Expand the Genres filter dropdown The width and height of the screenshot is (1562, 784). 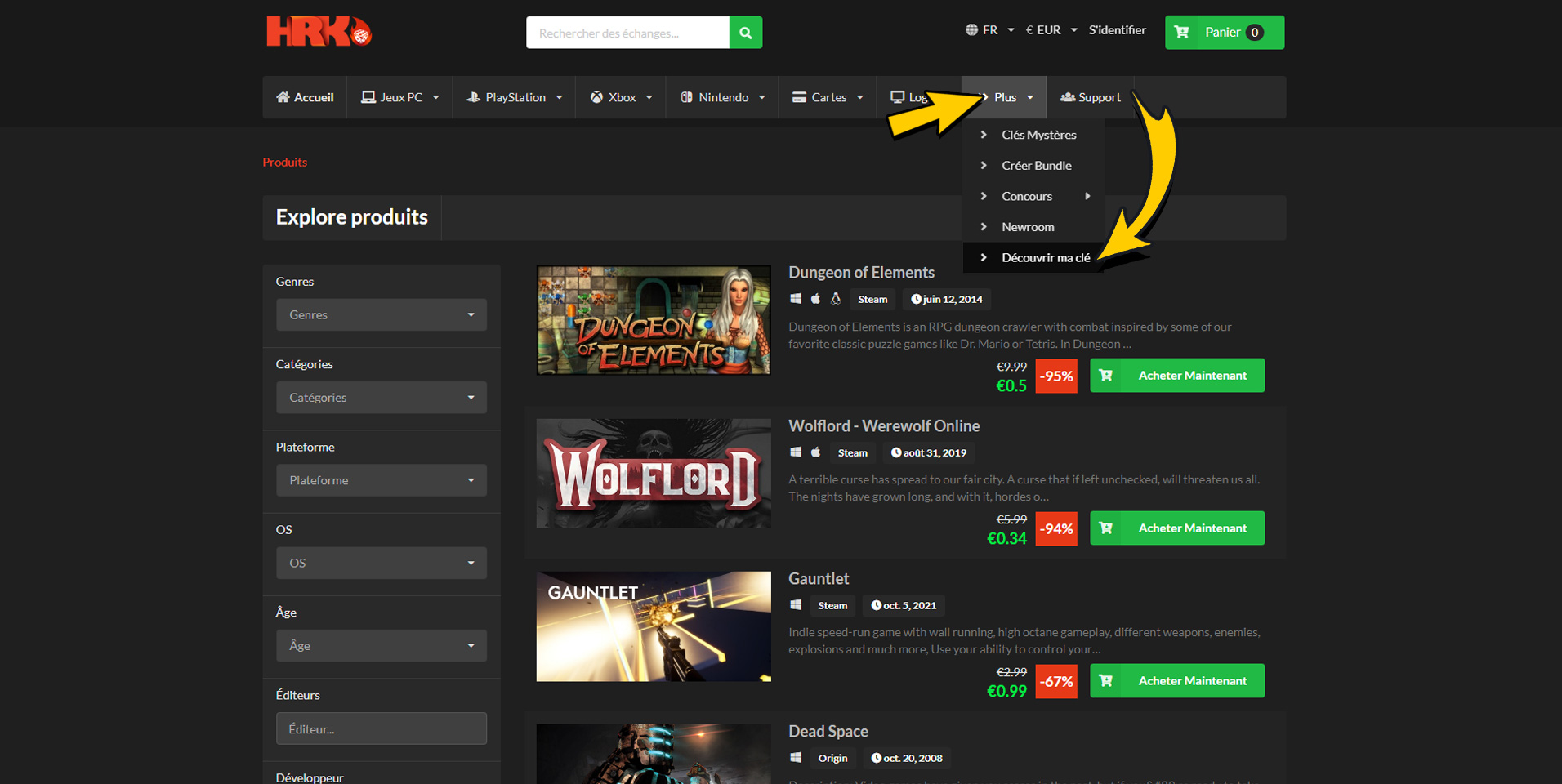tap(382, 315)
